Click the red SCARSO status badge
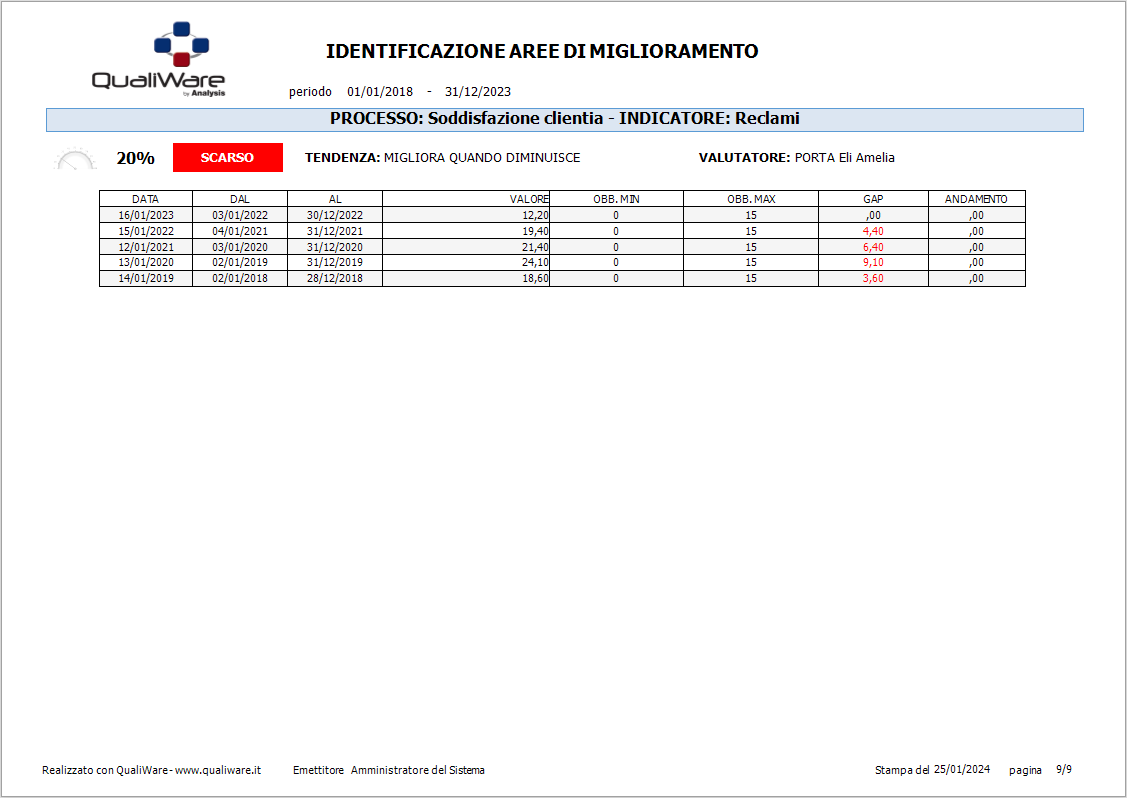1127x798 pixels. (227, 158)
